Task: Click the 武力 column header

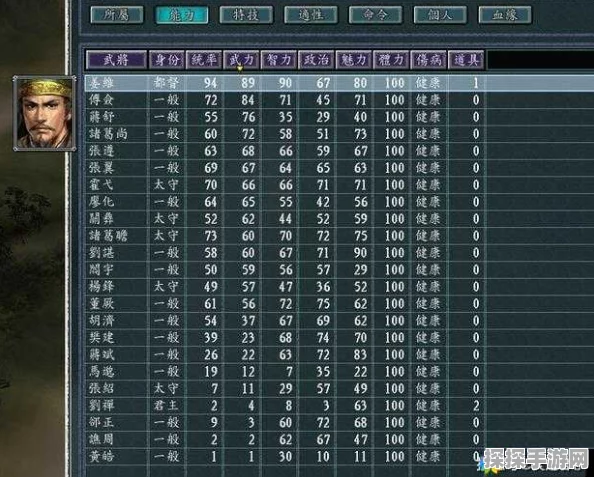Action: pyautogui.click(x=241, y=60)
